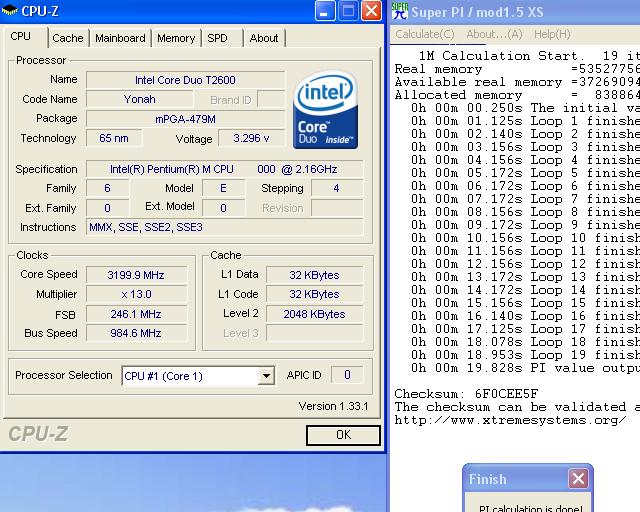Close the CPU-Z window

[x=371, y=11]
